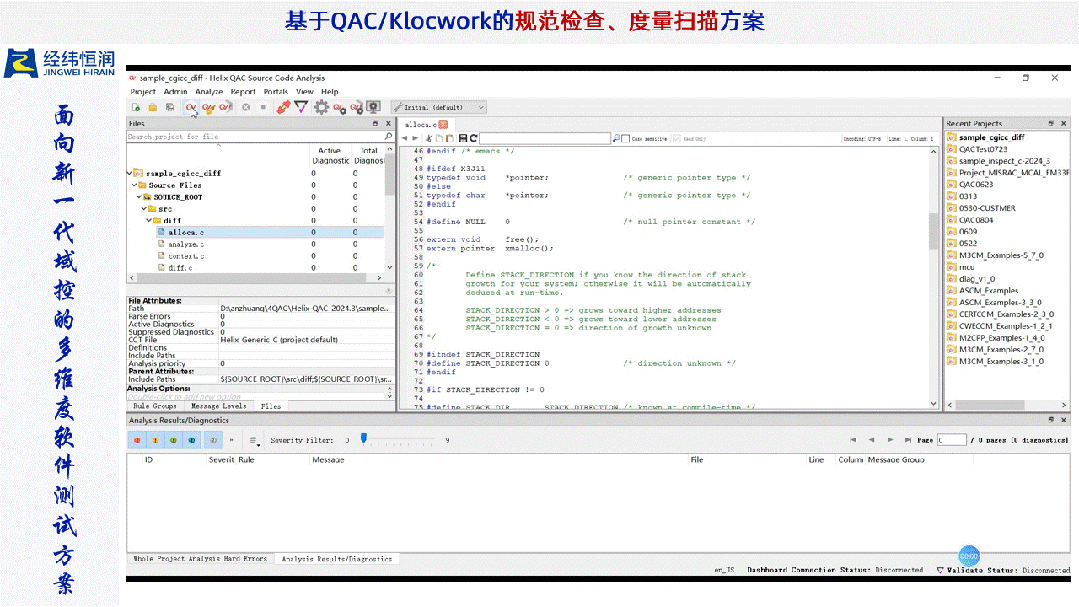Collapse the Source Files tree node
The width and height of the screenshot is (1079, 607).
[x=134, y=185]
